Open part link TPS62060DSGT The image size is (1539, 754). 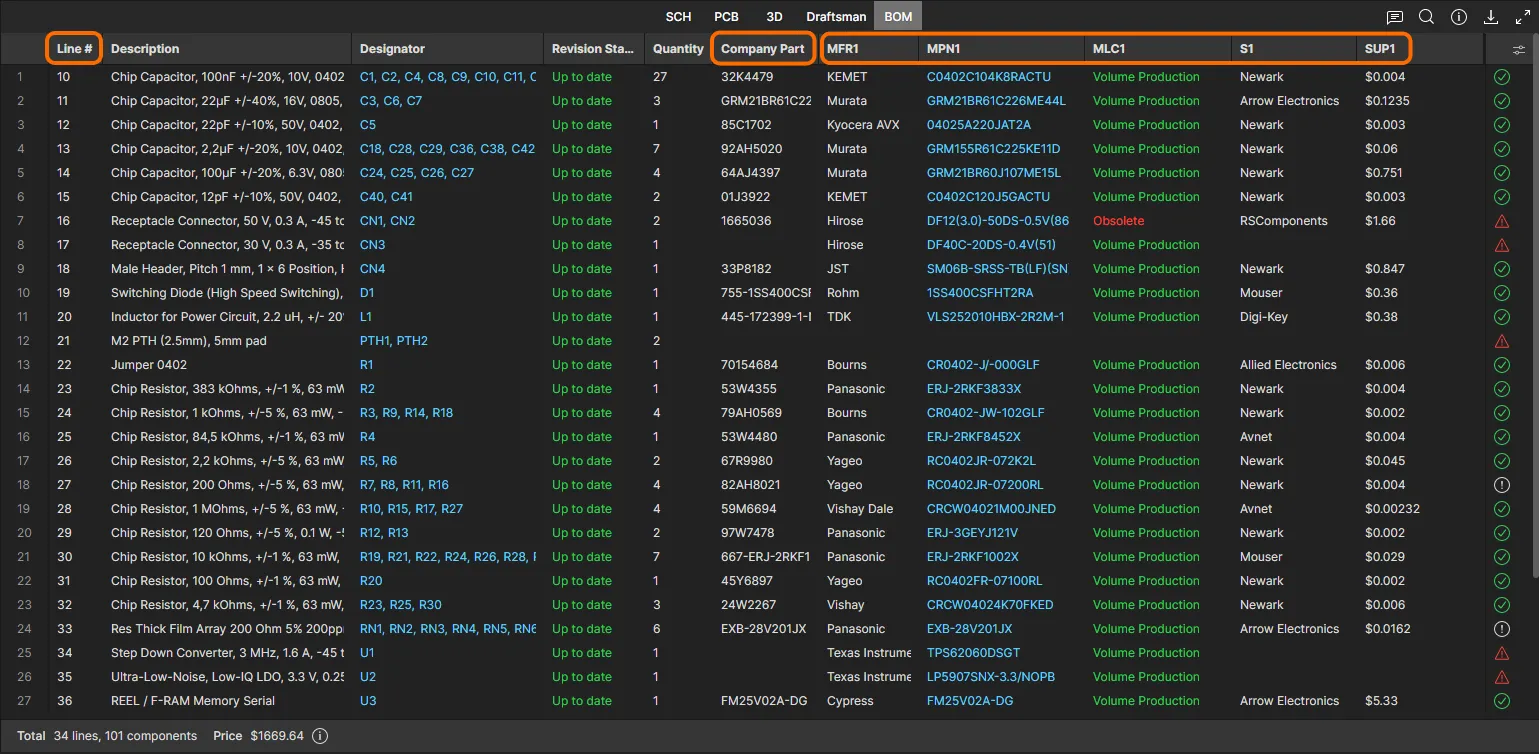[974, 653]
